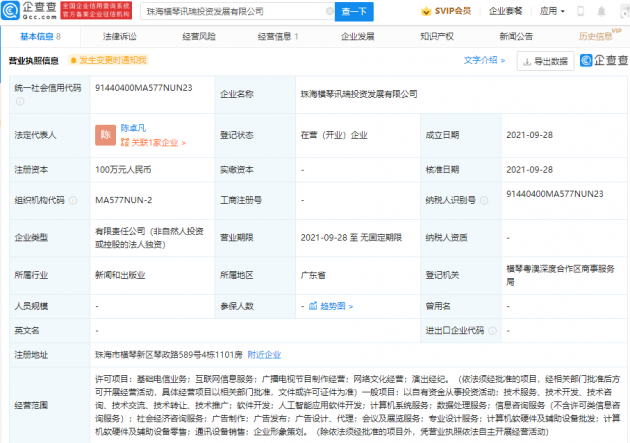This screenshot has height=443, width=630.
Task: Click info icon beside 进出口企业代码
Action: tap(492, 331)
